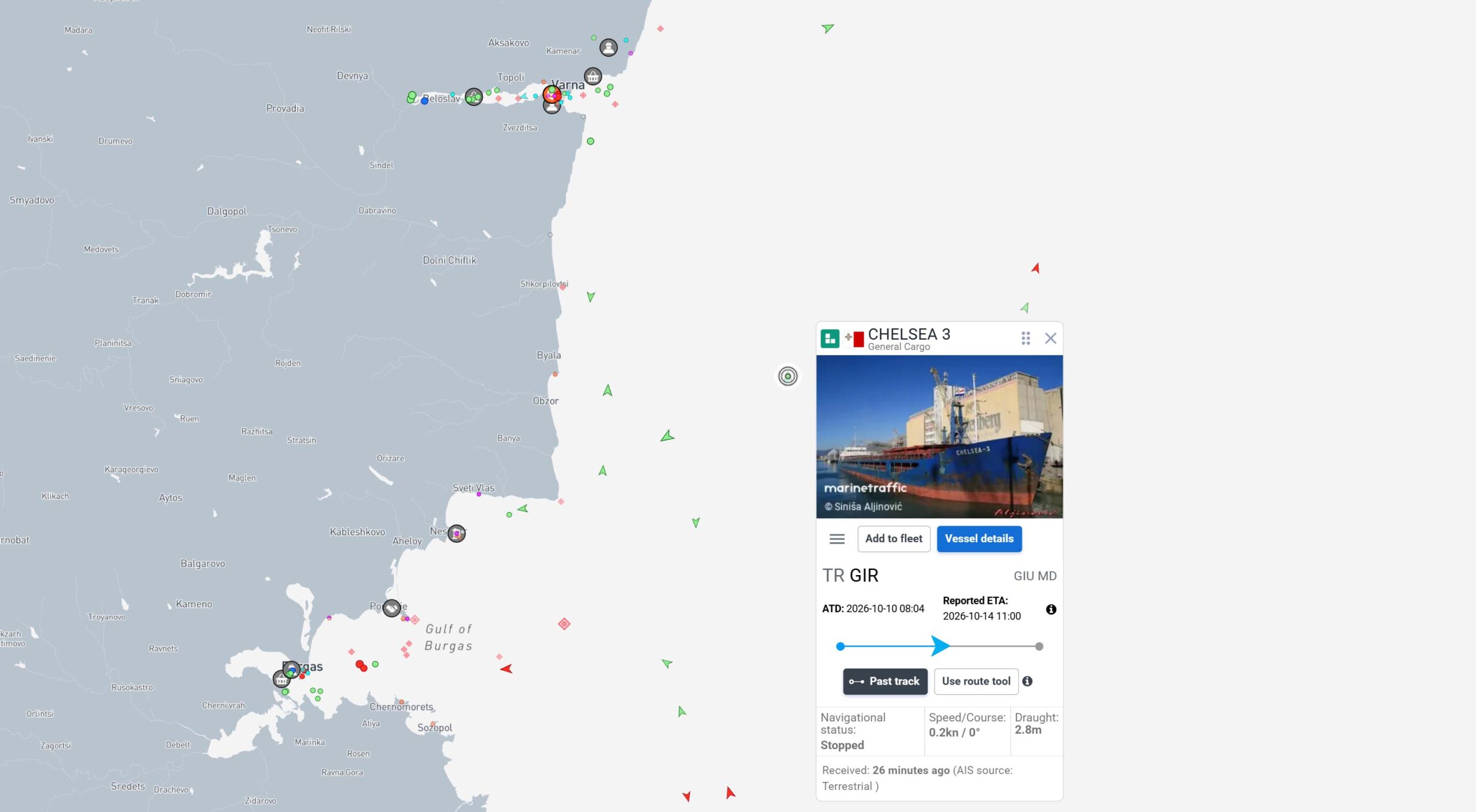Click the voyage progress arrow on route line
The width and height of the screenshot is (1476, 812).
click(x=940, y=646)
